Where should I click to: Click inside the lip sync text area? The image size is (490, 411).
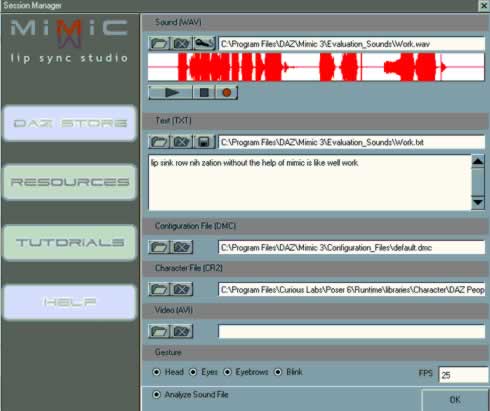310,183
